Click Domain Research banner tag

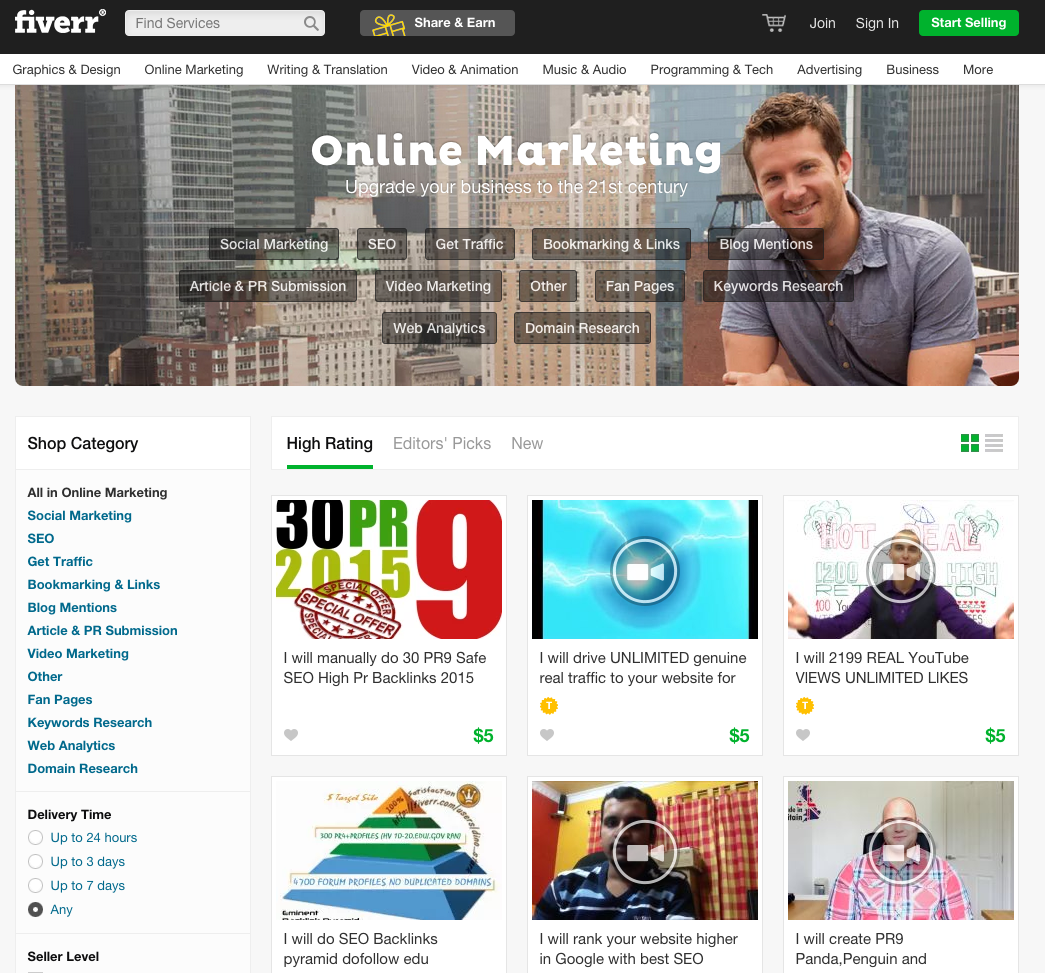click(x=582, y=328)
